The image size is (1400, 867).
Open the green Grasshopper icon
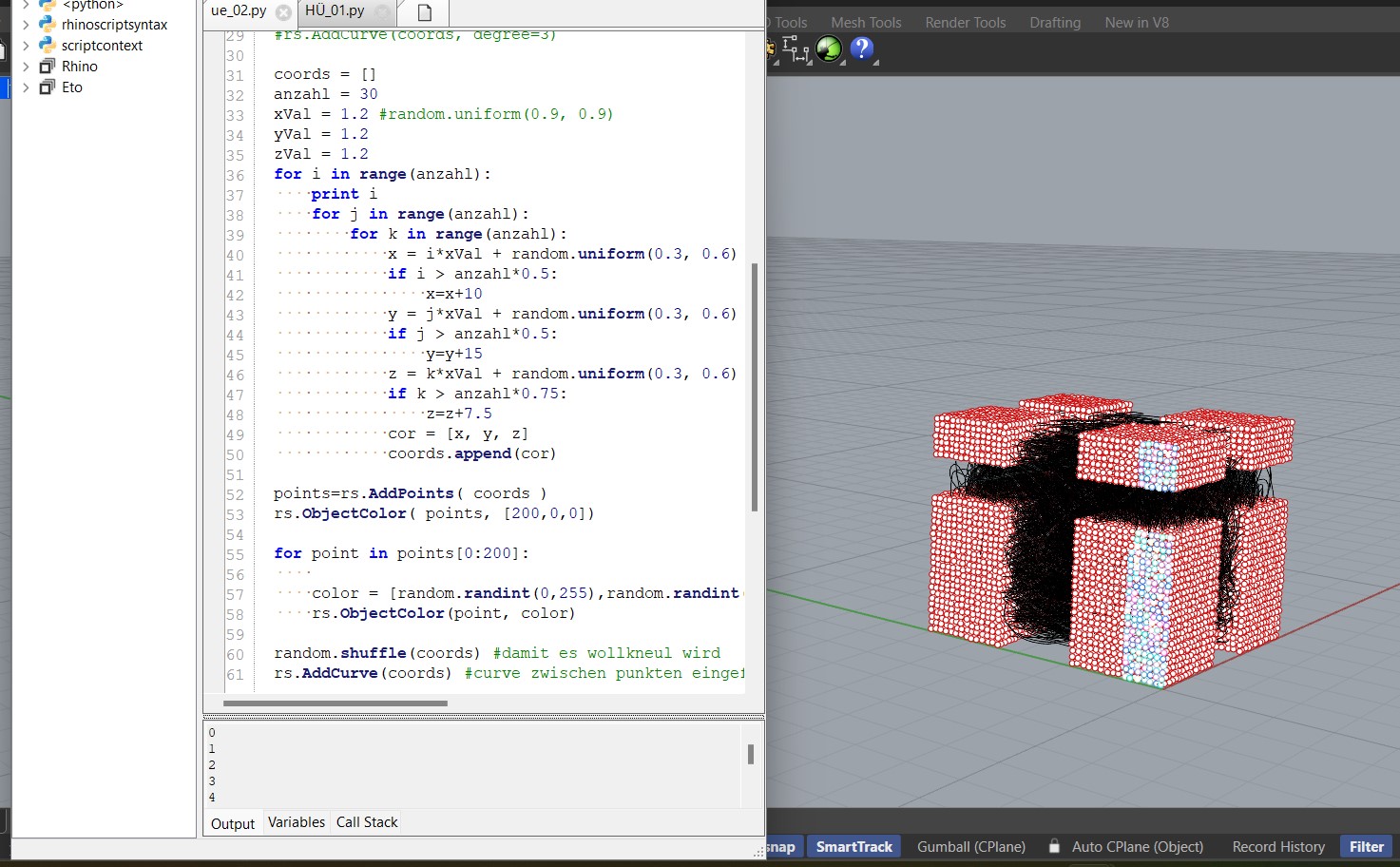[829, 49]
